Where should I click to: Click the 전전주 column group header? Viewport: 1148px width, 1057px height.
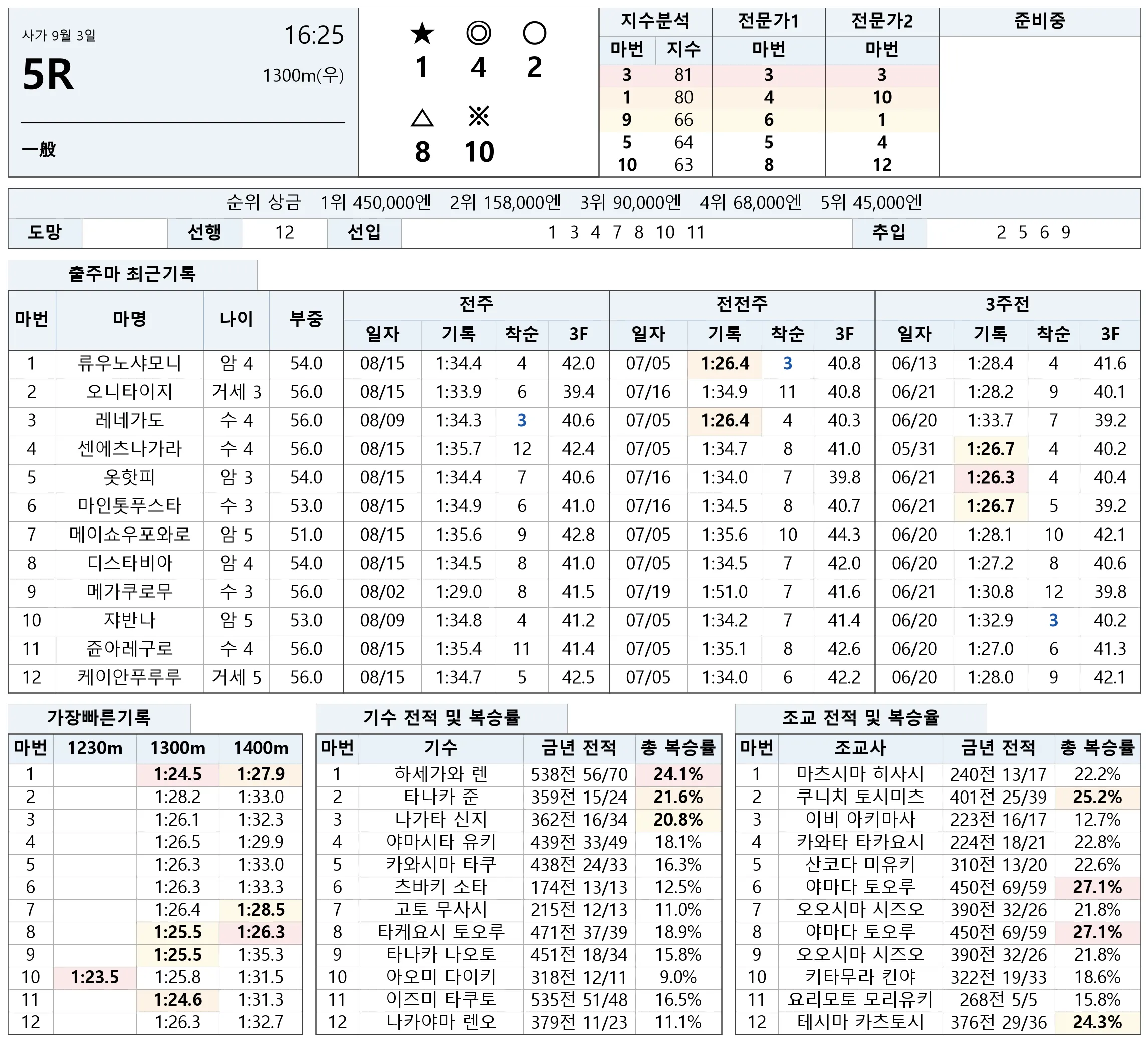click(742, 304)
